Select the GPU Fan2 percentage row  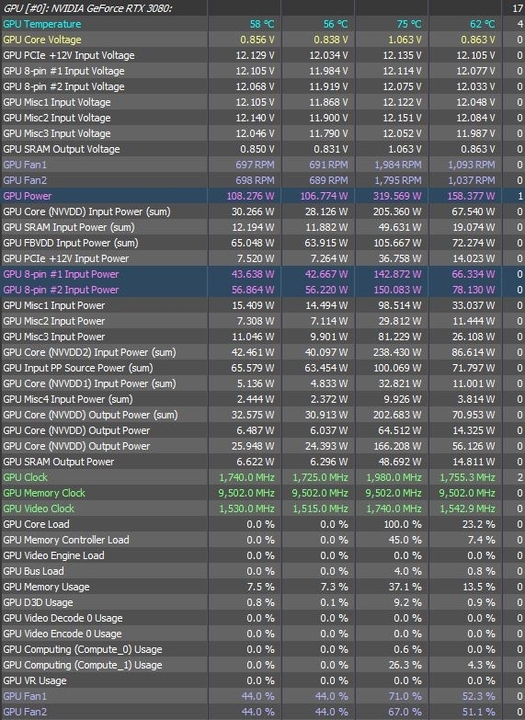click(262, 712)
